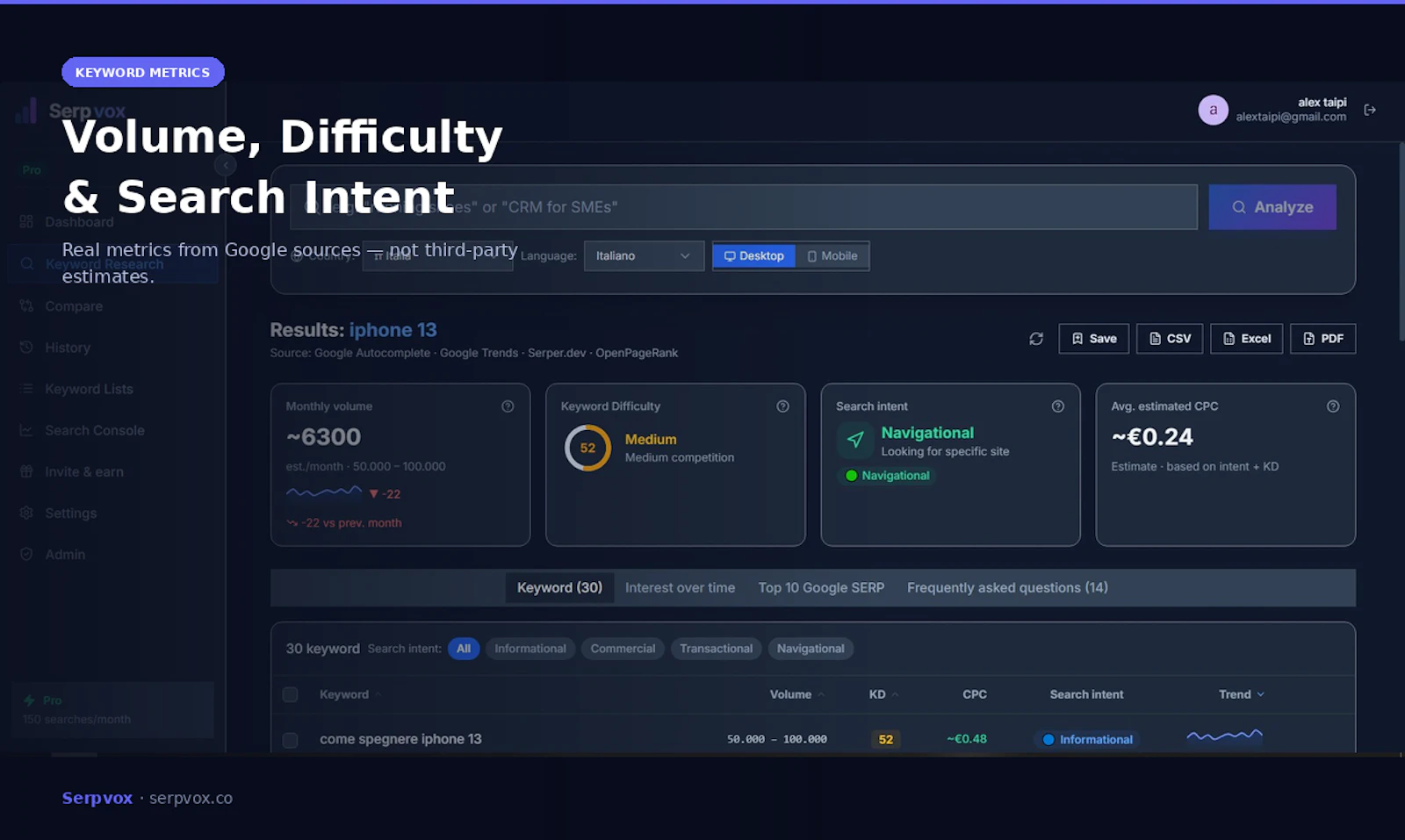Screen dimensions: 1405x840
Task: Filter keywords by Commercial intent
Action: coord(623,649)
